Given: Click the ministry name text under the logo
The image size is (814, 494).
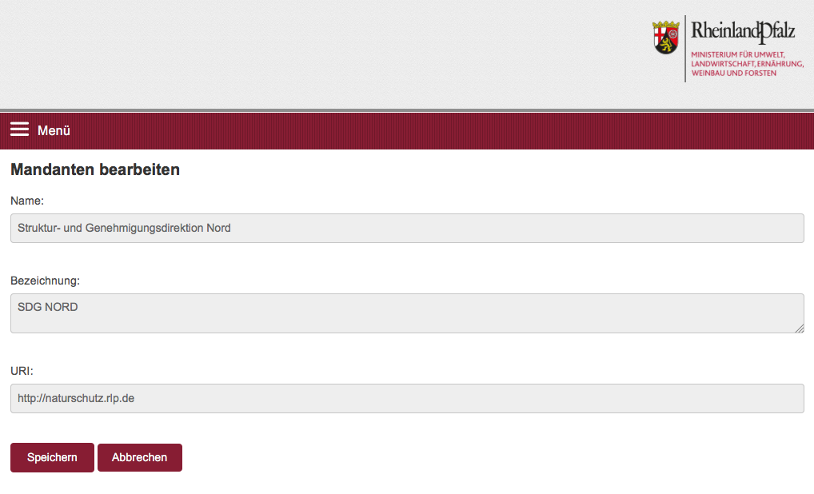Looking at the screenshot, I should pos(746,63).
